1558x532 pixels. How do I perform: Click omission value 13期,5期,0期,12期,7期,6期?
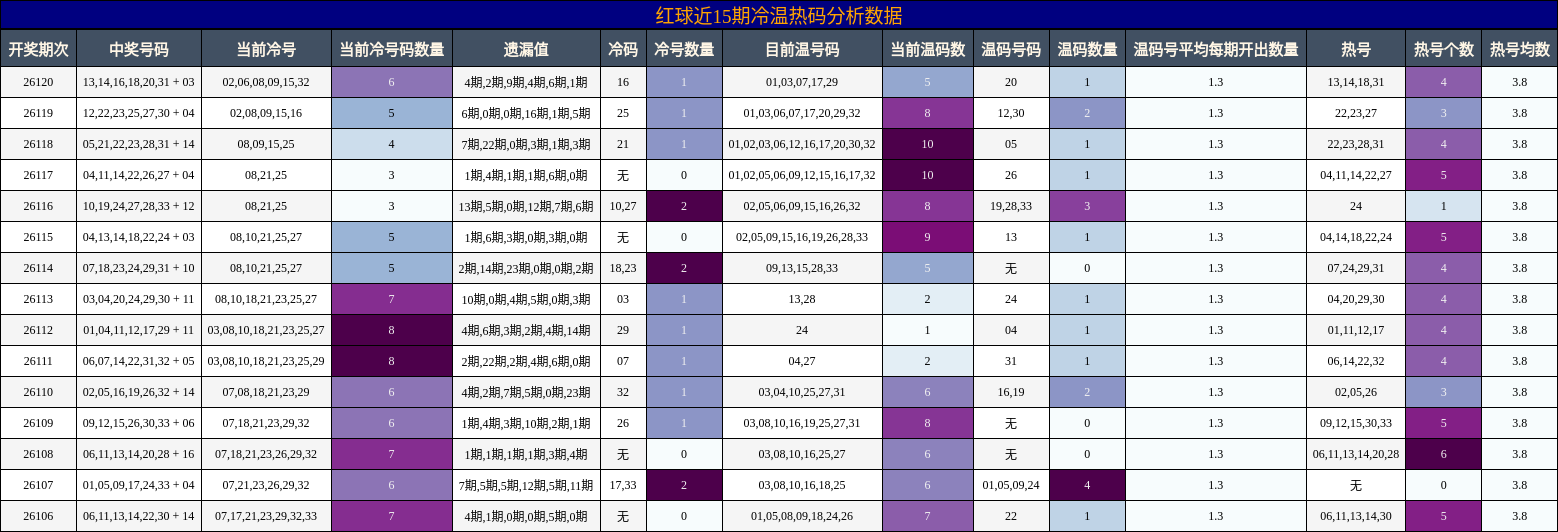tap(526, 206)
